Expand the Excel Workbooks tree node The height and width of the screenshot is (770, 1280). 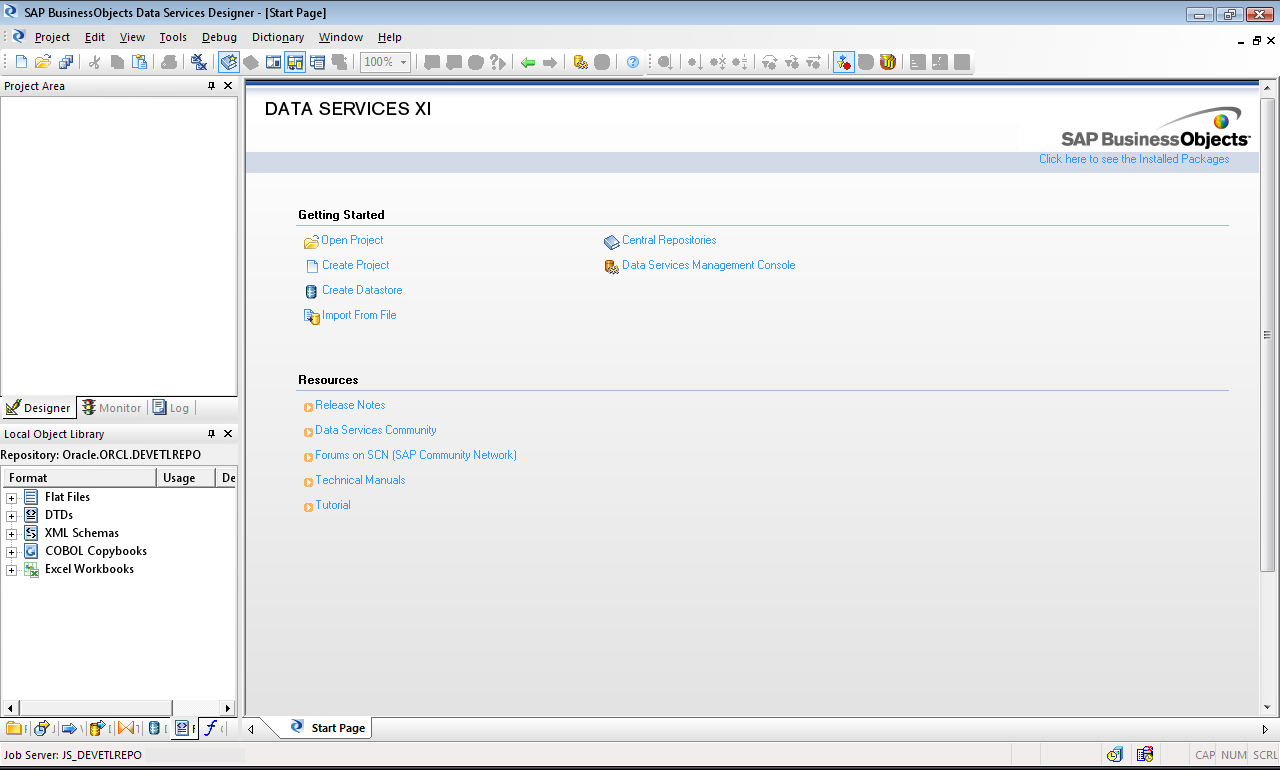[x=12, y=569]
